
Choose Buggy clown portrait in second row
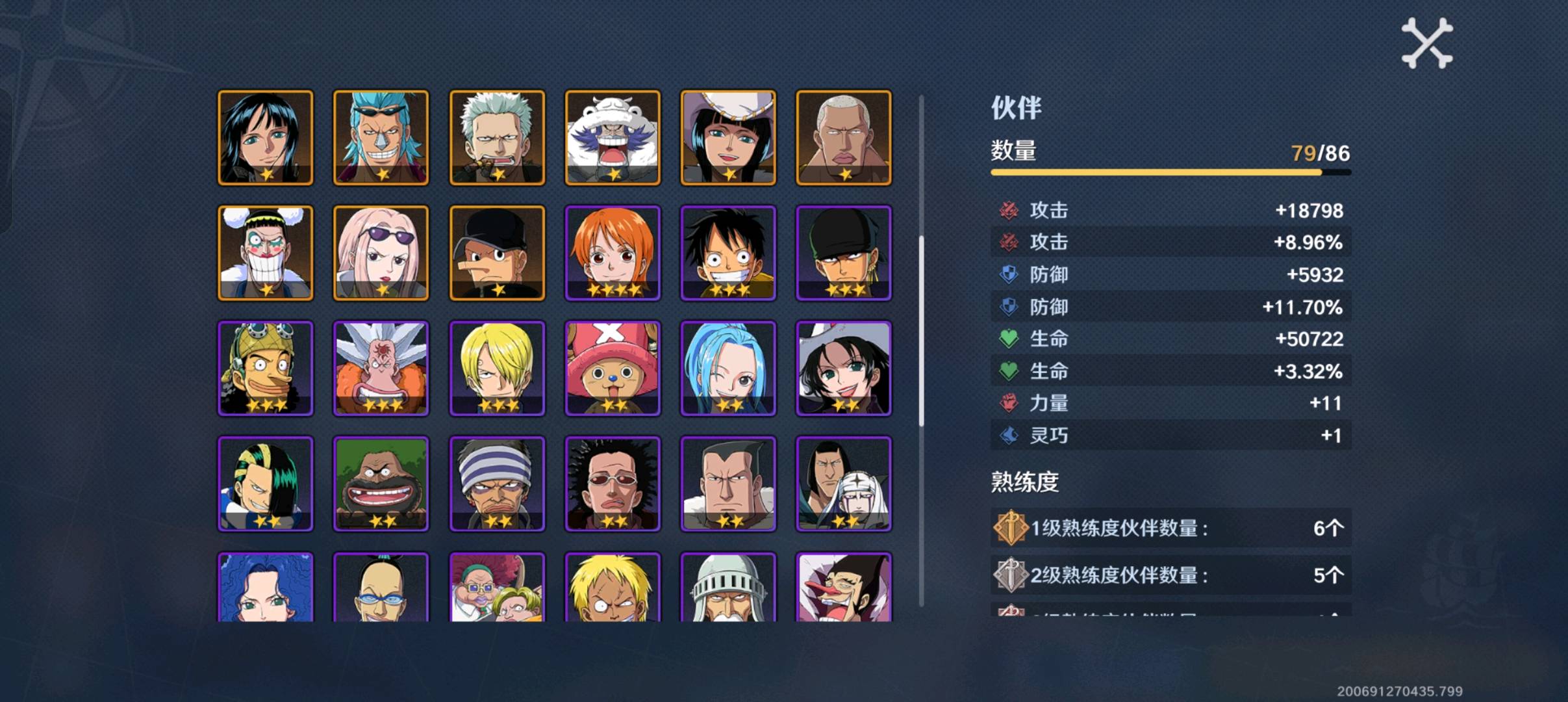point(265,253)
